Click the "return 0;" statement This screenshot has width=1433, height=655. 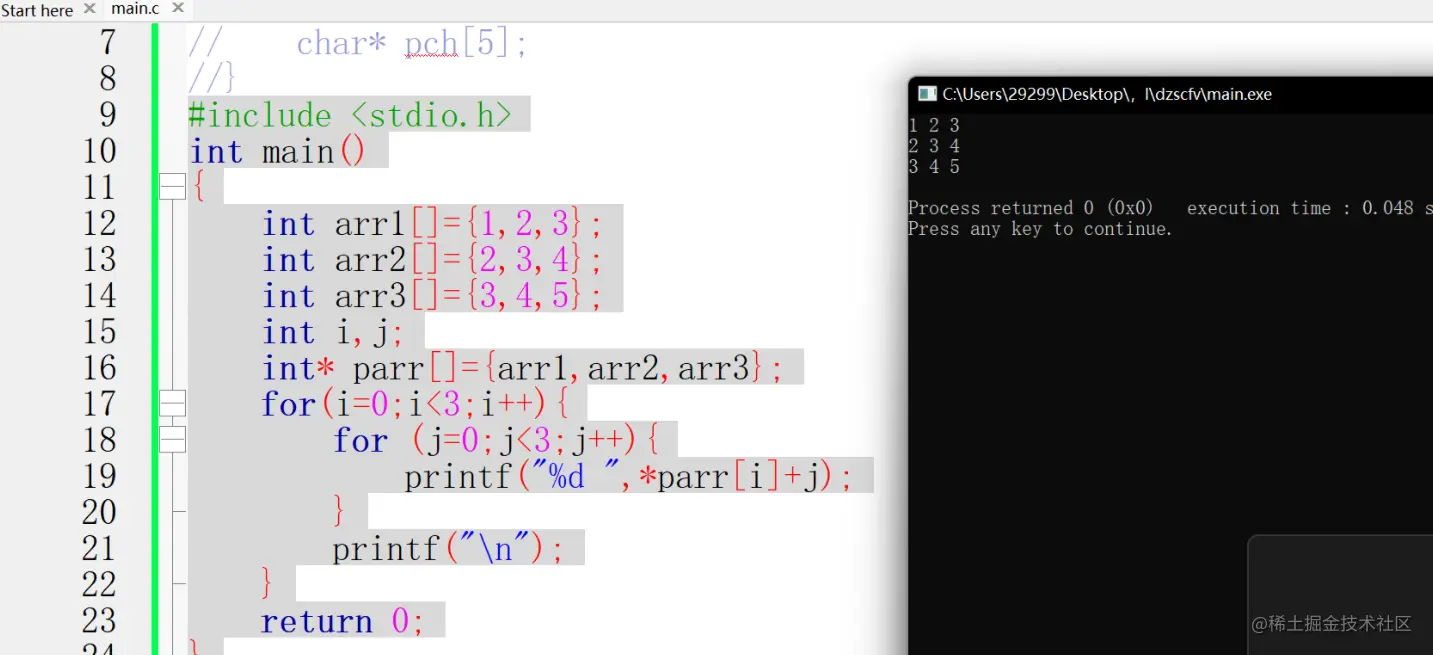[343, 621]
